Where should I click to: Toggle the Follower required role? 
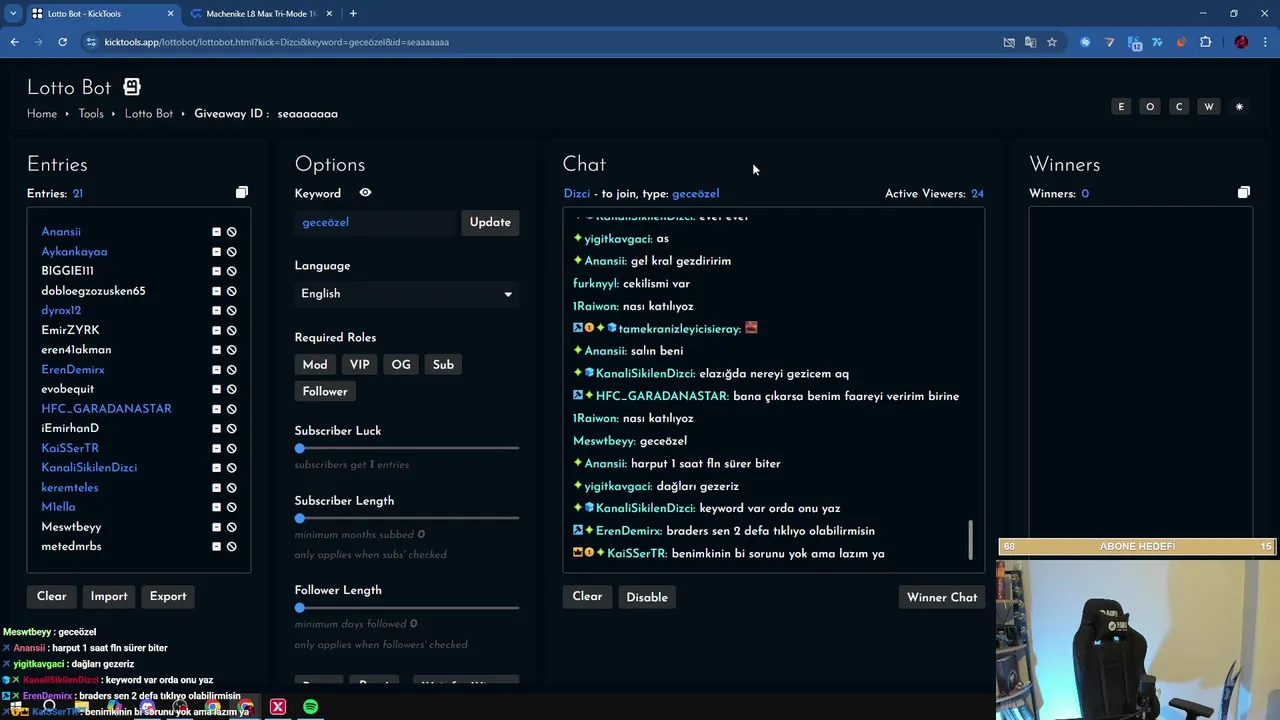pyautogui.click(x=325, y=392)
